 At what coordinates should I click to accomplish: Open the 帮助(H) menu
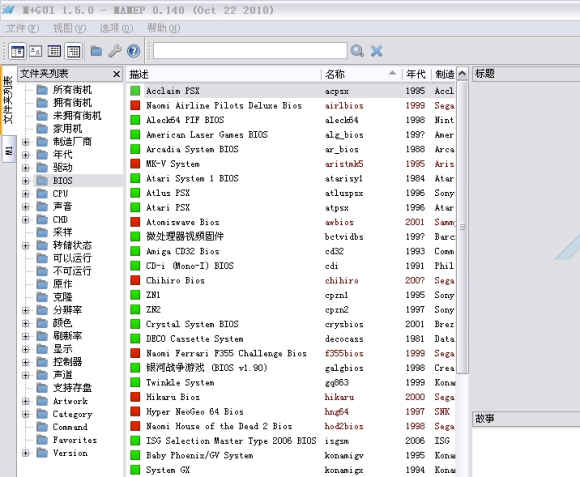pos(163,28)
